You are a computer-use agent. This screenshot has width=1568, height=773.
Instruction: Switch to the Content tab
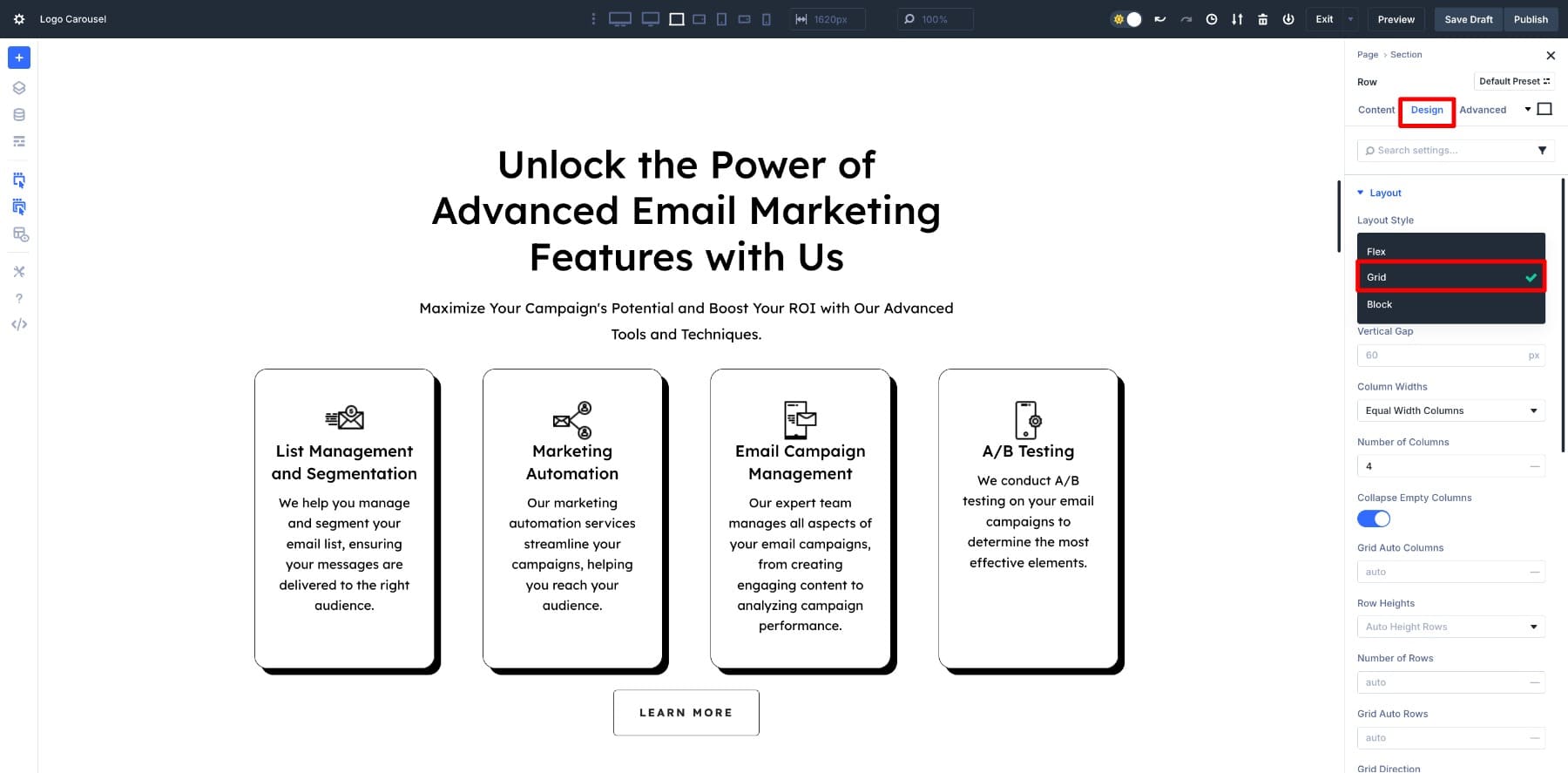[1375, 110]
